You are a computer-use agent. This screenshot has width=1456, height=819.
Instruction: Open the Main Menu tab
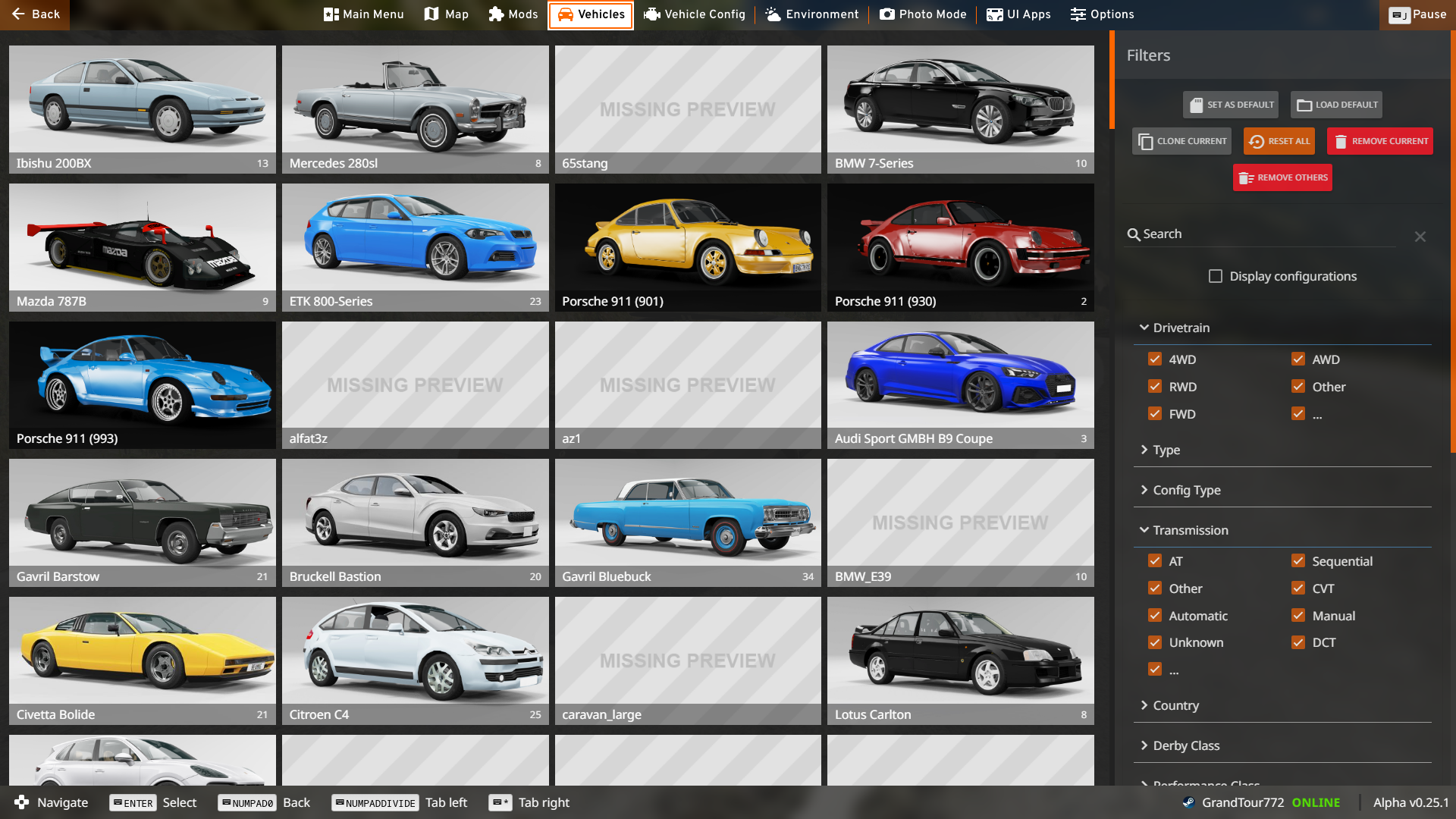pyautogui.click(x=364, y=14)
